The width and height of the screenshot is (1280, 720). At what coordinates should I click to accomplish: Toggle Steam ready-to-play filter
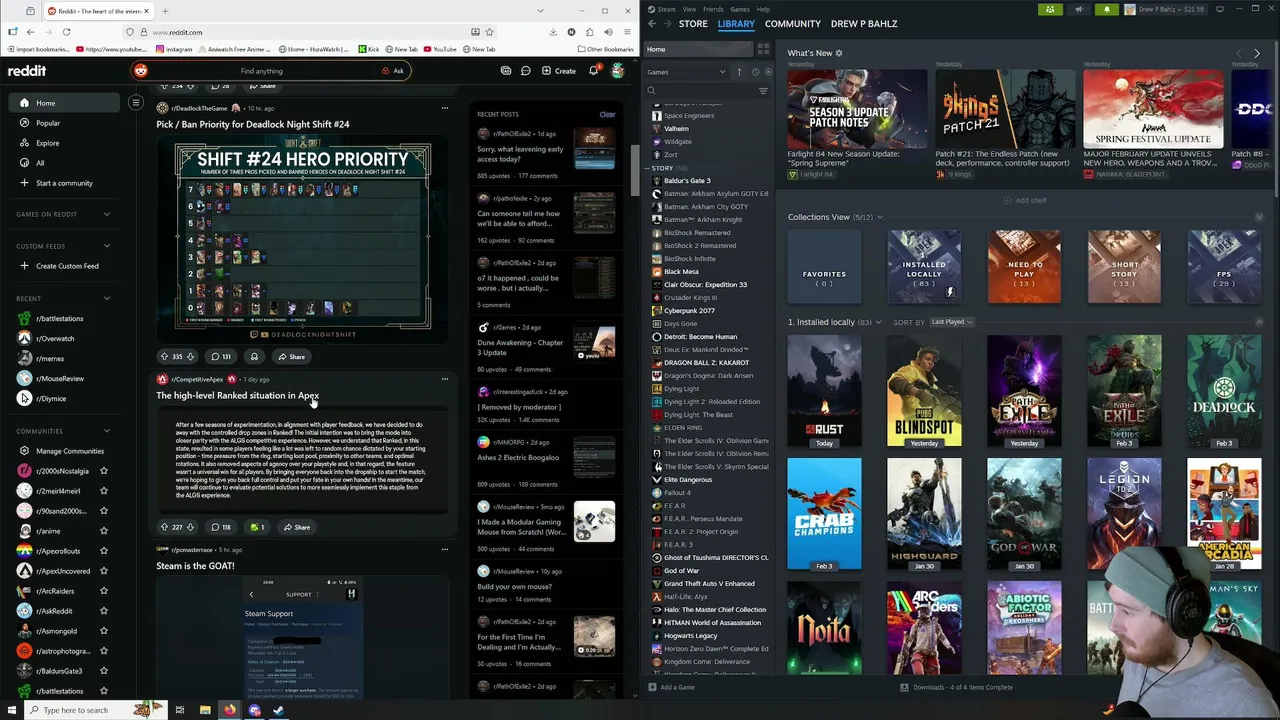click(x=767, y=72)
